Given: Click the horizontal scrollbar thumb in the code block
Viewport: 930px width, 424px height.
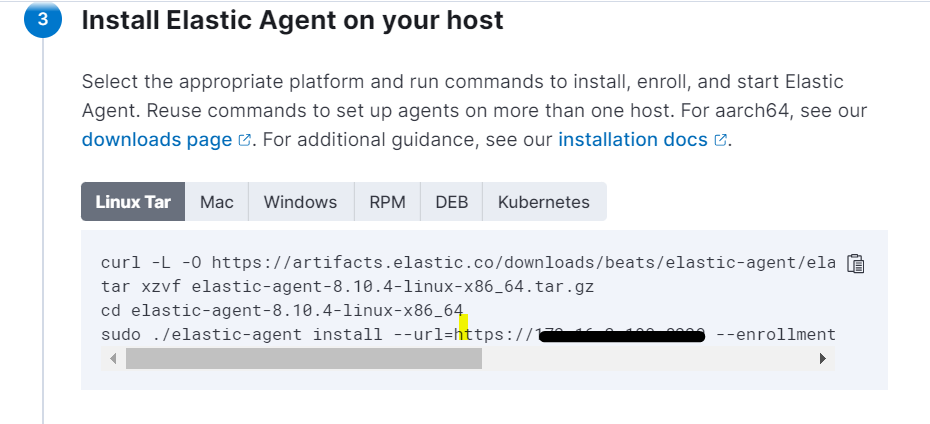Looking at the screenshot, I should pos(304,358).
